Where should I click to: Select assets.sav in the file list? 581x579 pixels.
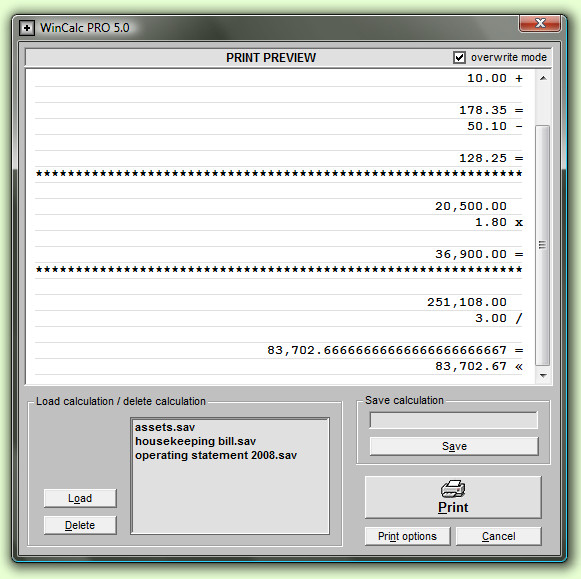(165, 427)
